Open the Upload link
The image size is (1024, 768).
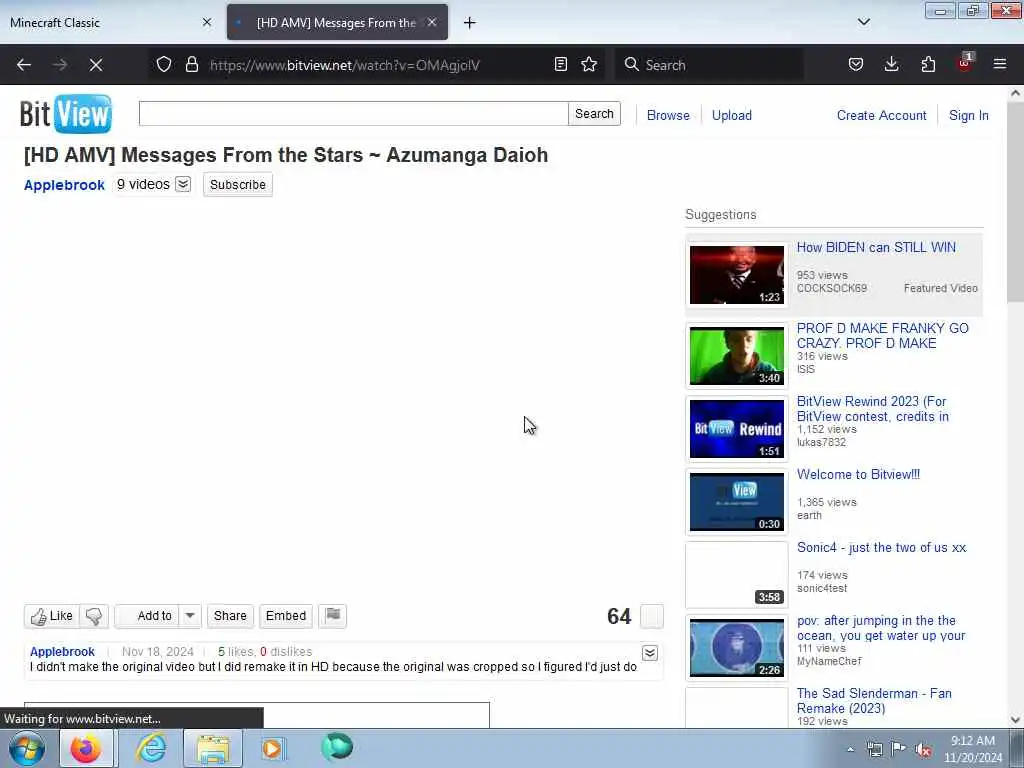click(731, 116)
